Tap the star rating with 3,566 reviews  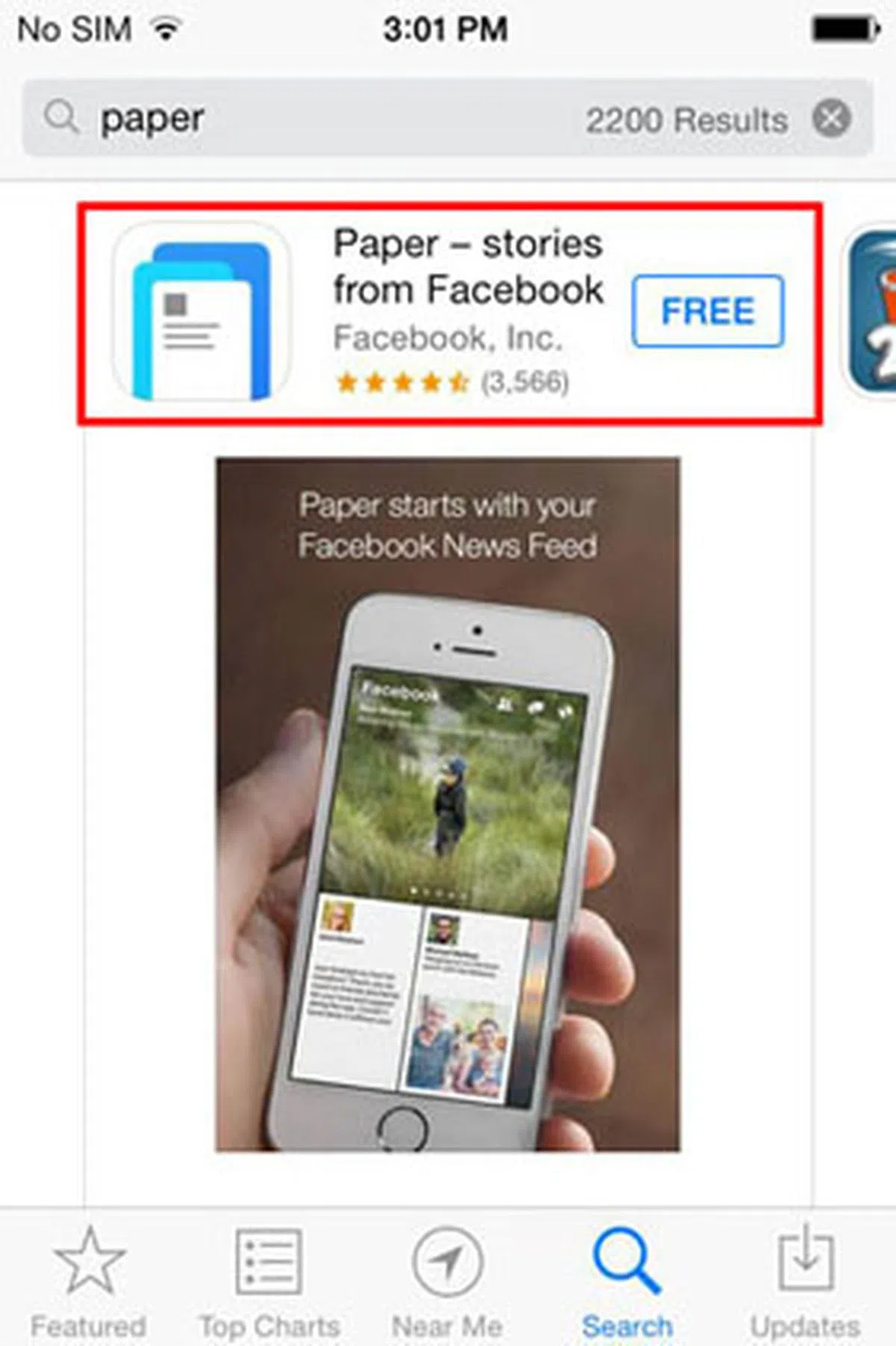click(x=452, y=382)
